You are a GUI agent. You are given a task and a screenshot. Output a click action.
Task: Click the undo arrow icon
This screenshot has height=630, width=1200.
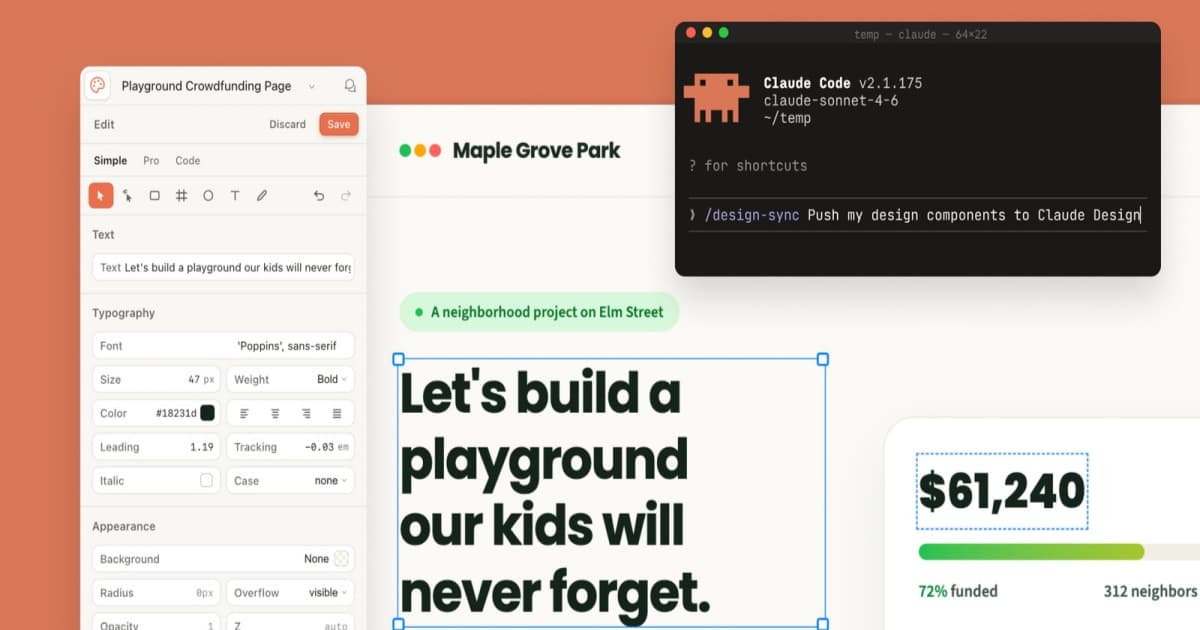tap(319, 196)
